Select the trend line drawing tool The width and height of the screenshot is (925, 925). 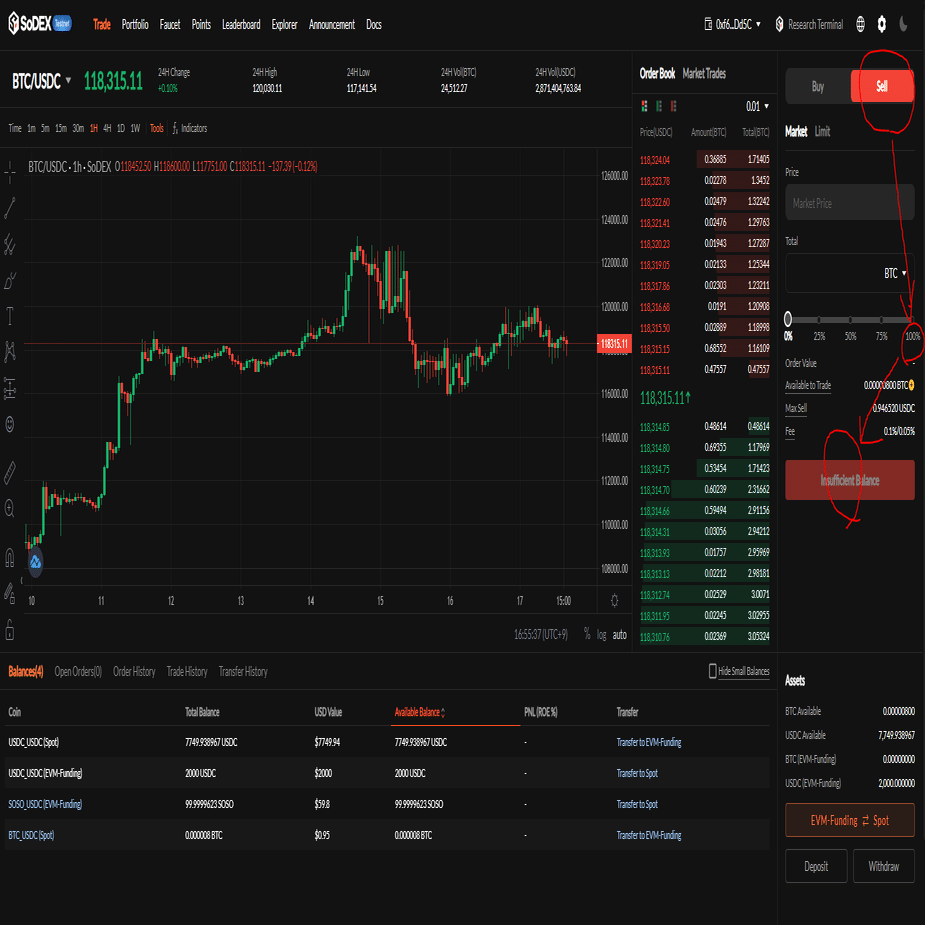click(9, 208)
